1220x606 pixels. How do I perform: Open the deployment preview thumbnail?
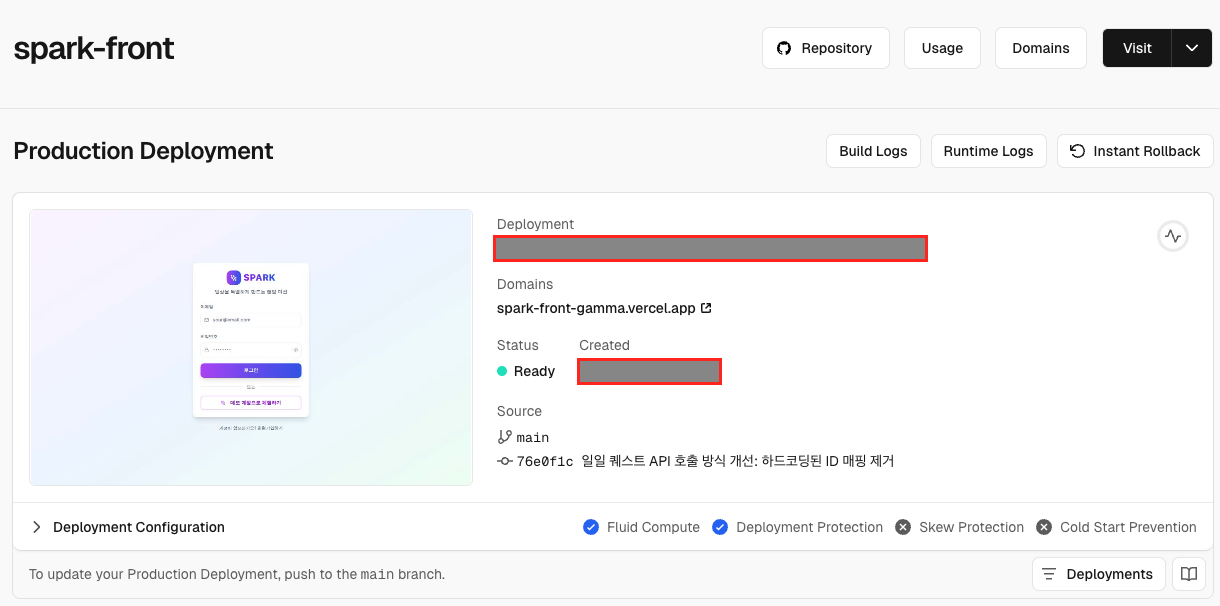250,346
